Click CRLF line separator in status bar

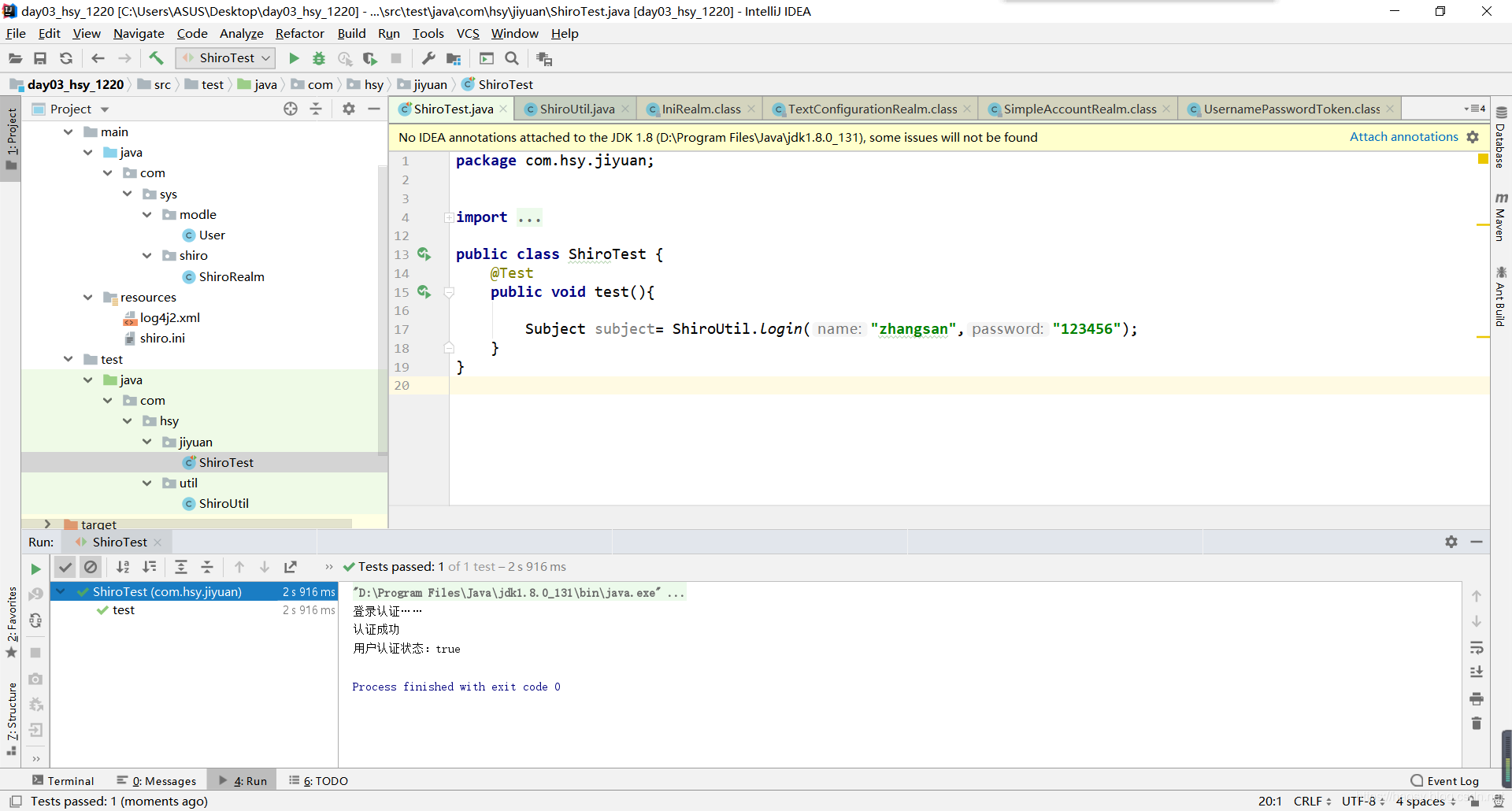tap(1312, 801)
